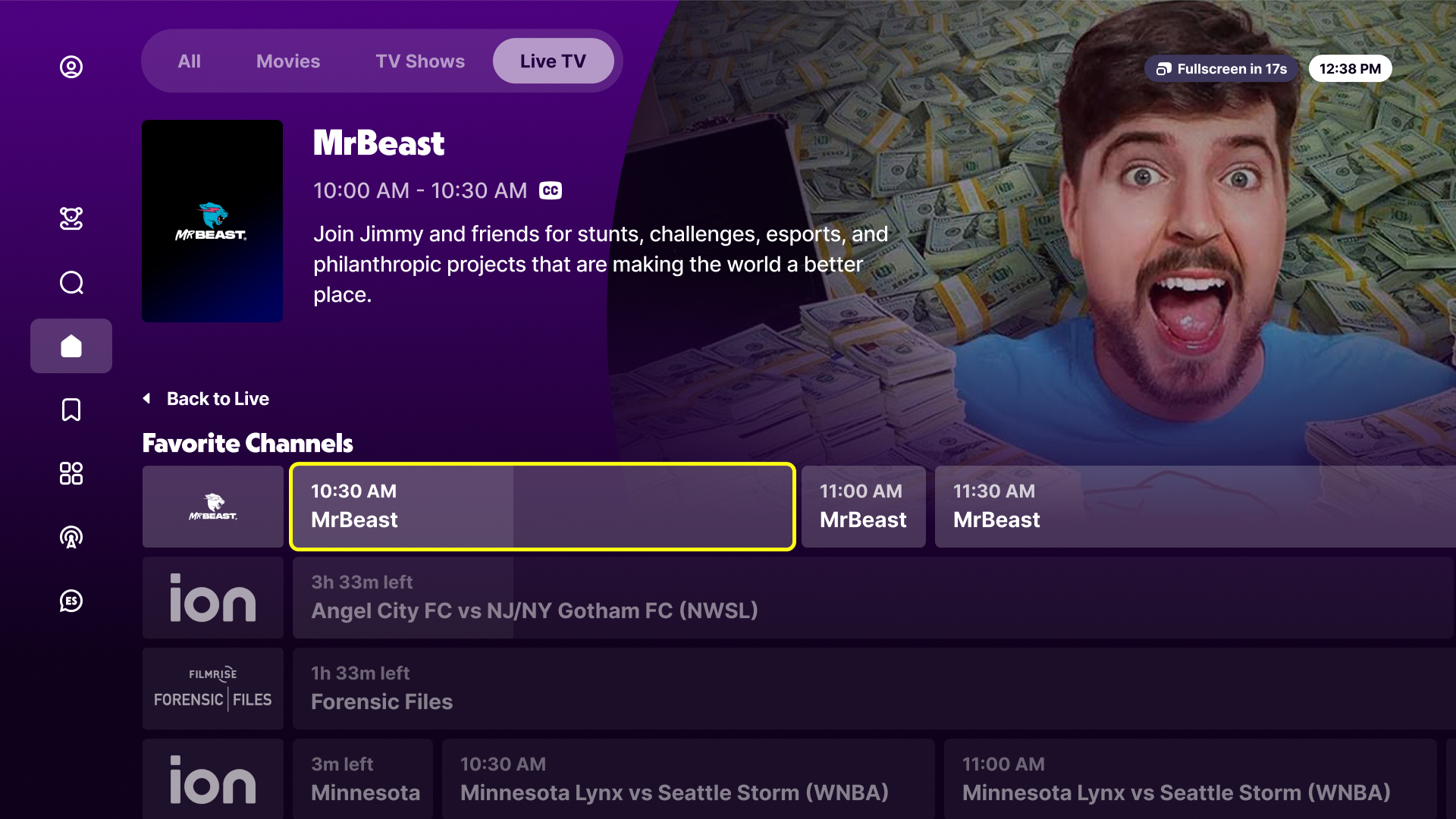
Task: Open the bookmark watchlist icon
Action: tap(71, 409)
